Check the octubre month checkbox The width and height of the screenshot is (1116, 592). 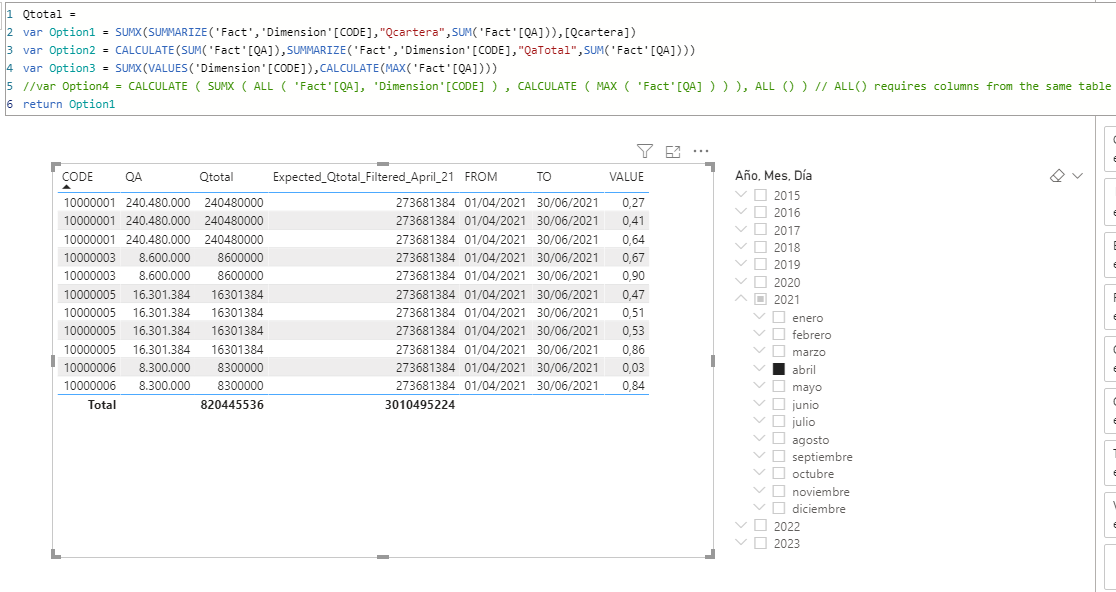(x=779, y=473)
